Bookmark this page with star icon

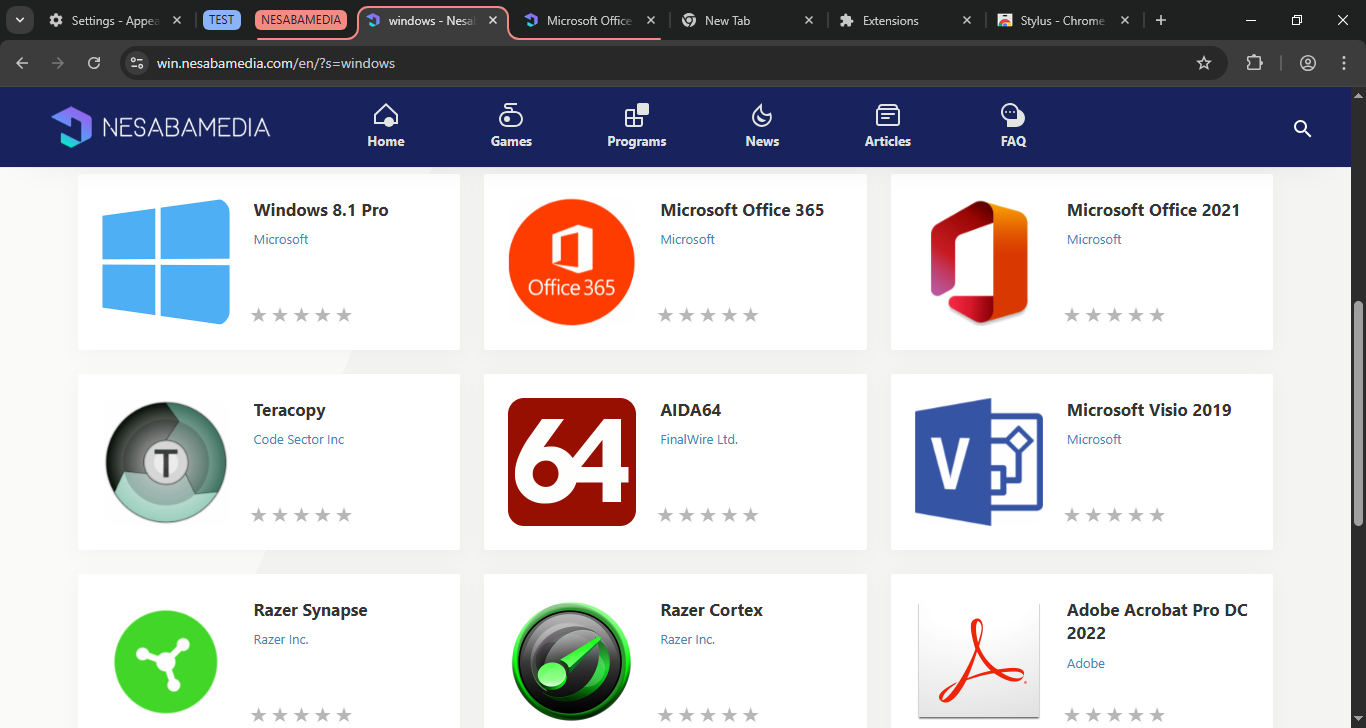[1204, 63]
